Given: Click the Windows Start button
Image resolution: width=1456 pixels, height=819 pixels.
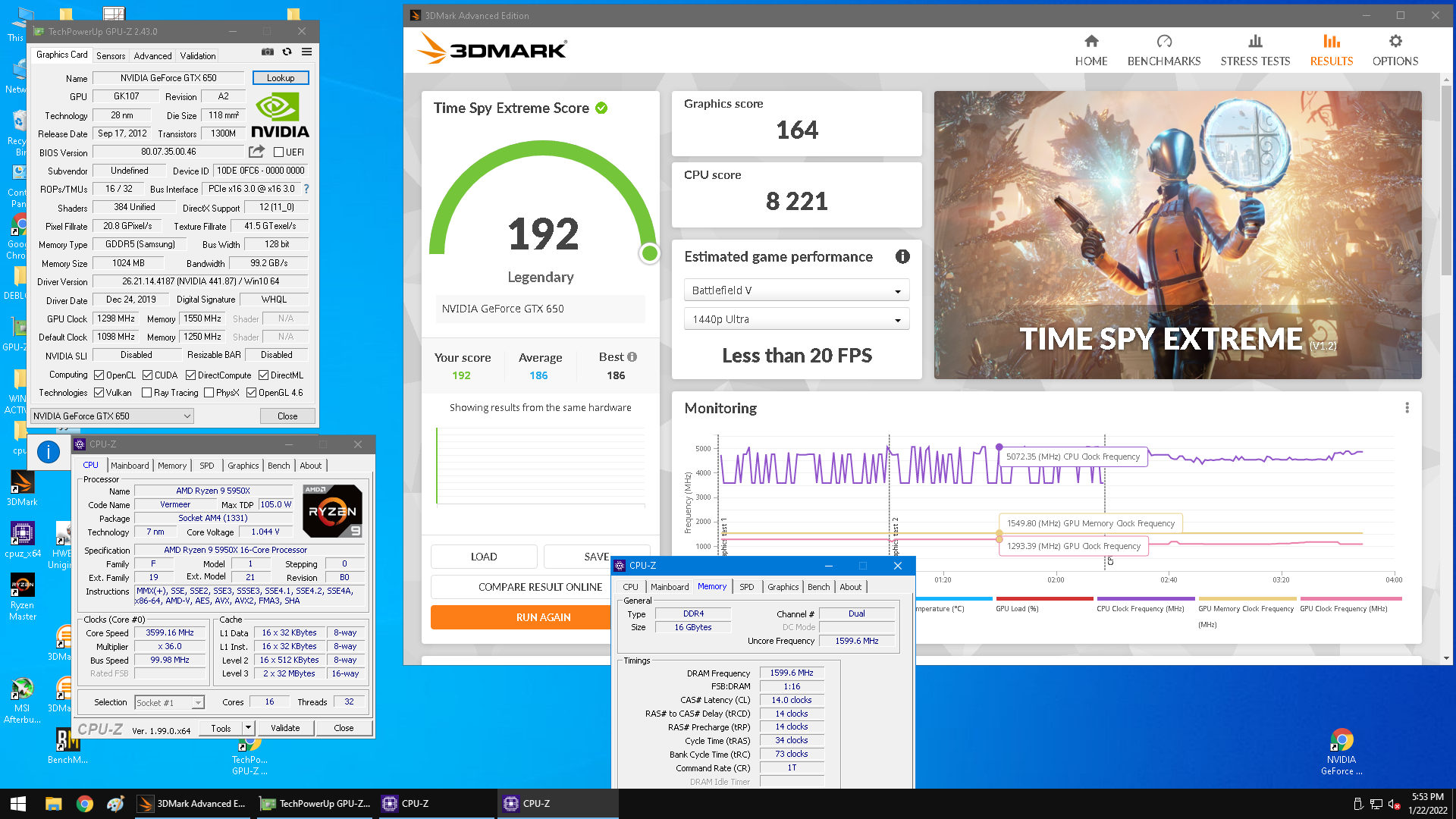Looking at the screenshot, I should 18,804.
